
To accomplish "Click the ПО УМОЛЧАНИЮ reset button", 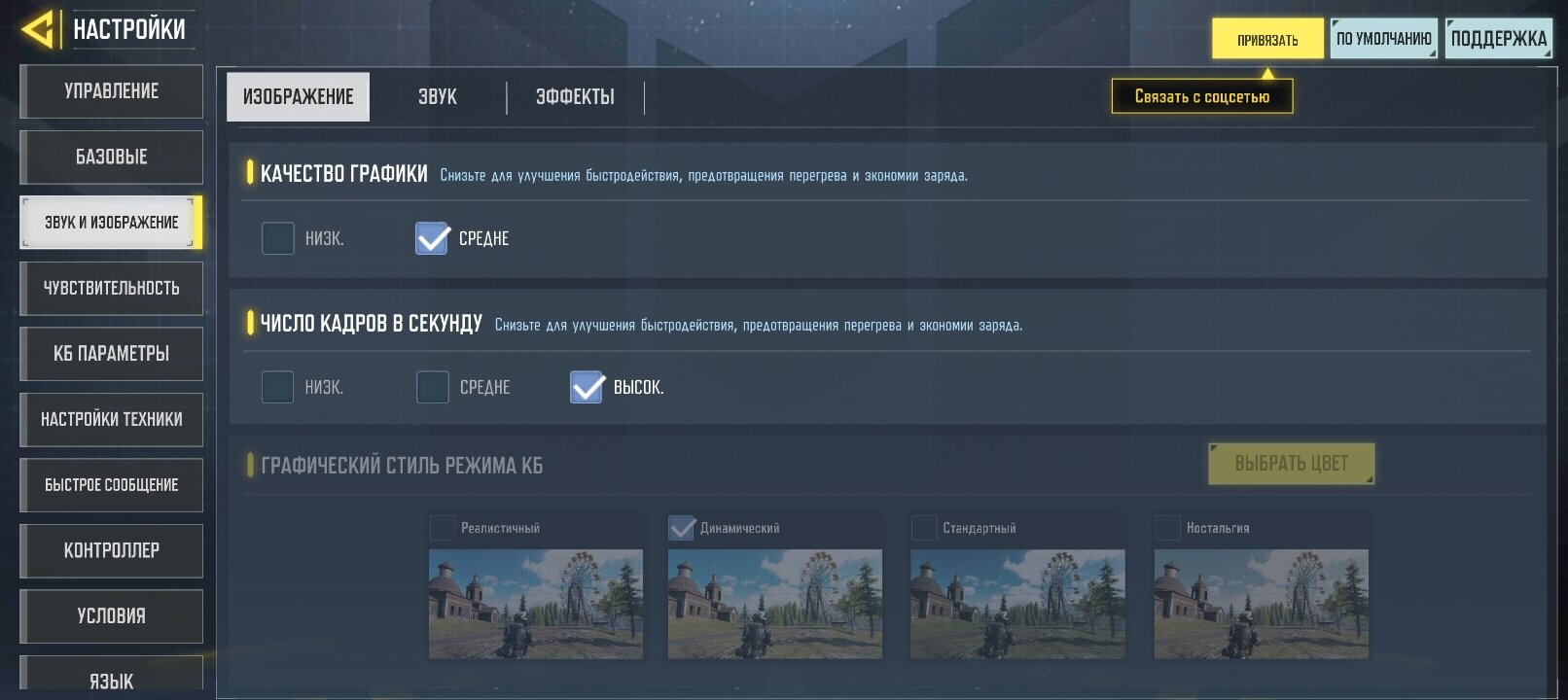I will [x=1383, y=39].
